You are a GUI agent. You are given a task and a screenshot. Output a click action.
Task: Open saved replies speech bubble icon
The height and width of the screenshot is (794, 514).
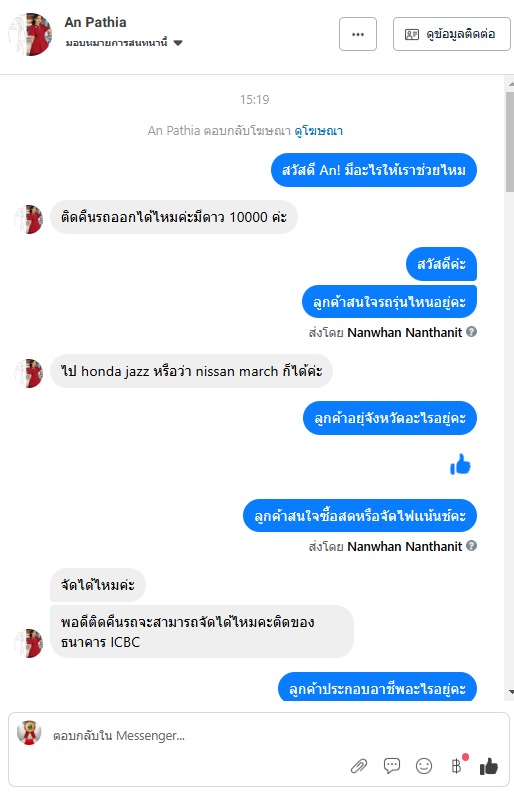(x=391, y=766)
